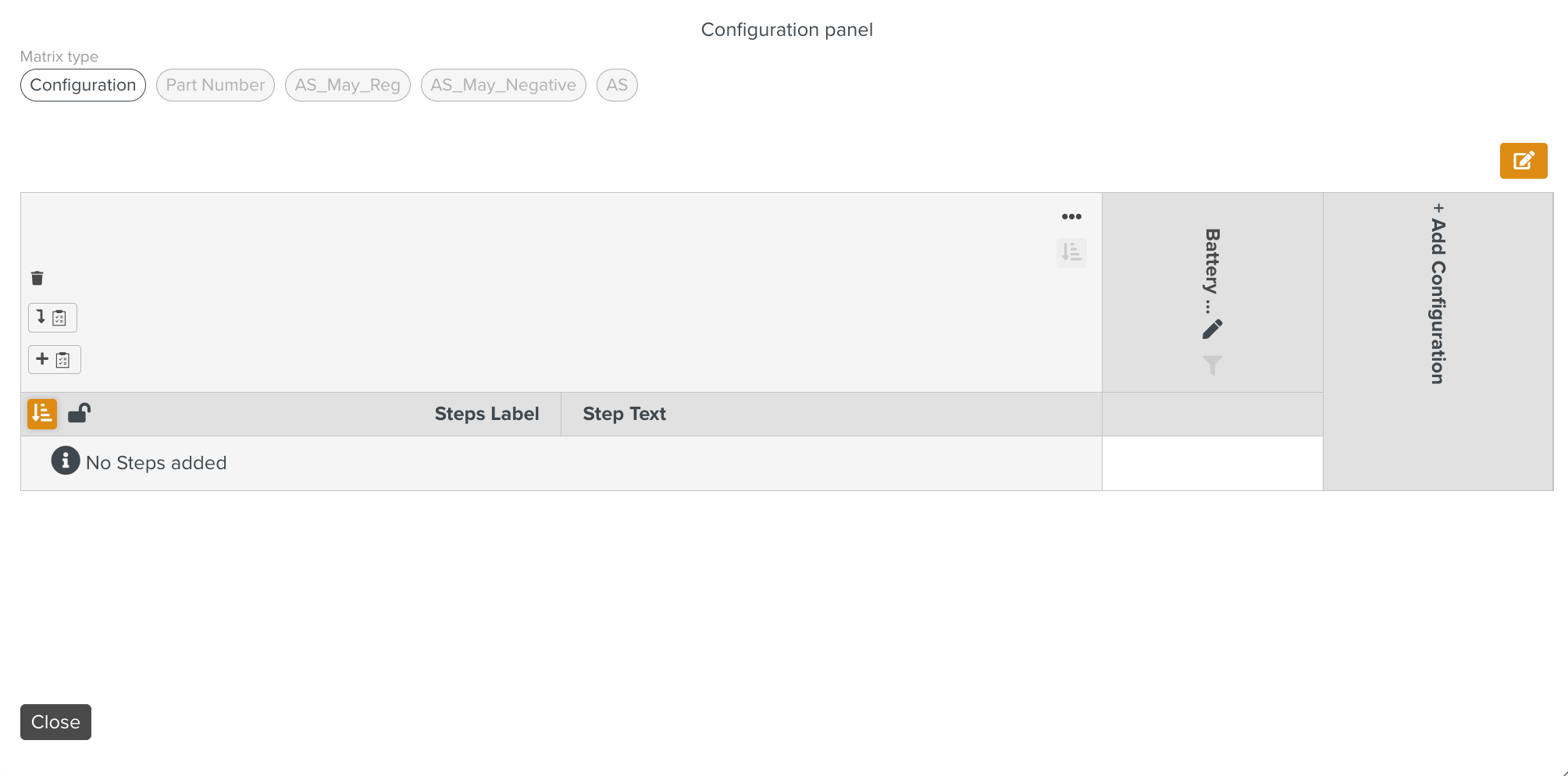
Task: Open the three-dots more options menu
Action: [x=1071, y=216]
